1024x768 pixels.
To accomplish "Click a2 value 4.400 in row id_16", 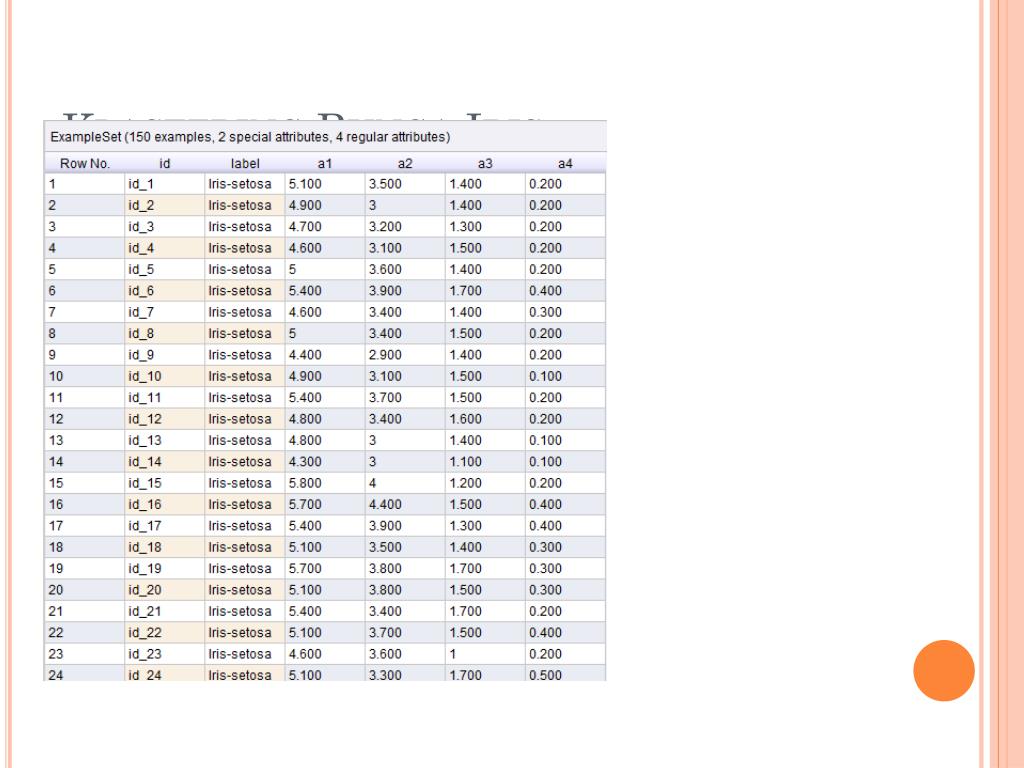I will click(x=405, y=505).
